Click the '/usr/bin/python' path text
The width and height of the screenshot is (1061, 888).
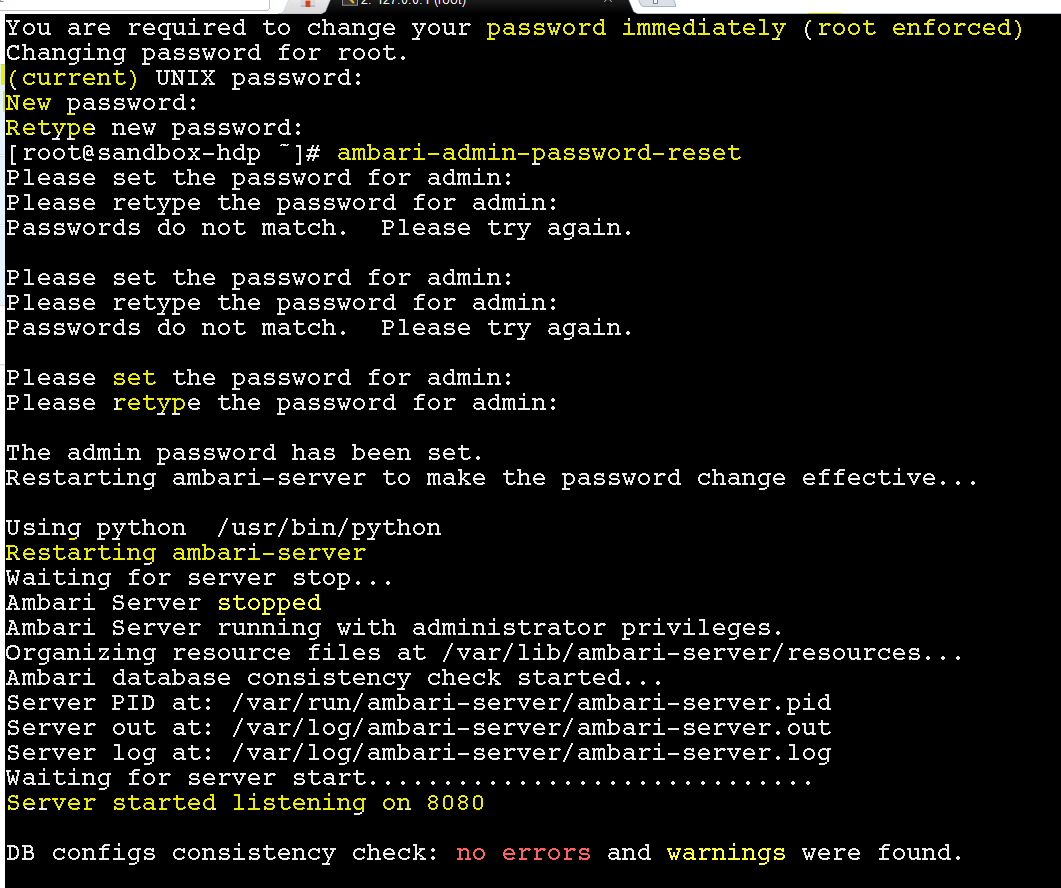(329, 528)
